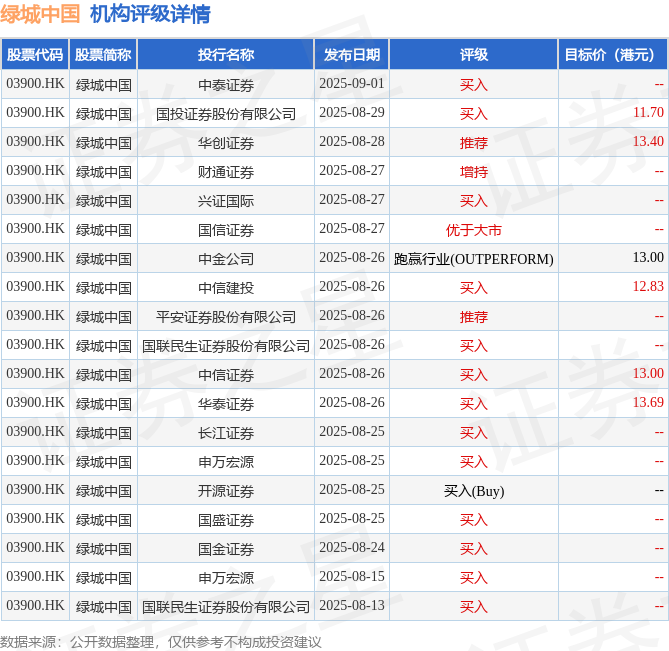Click the 发布日期 column header
This screenshot has width=669, height=651.
pyautogui.click(x=352, y=55)
